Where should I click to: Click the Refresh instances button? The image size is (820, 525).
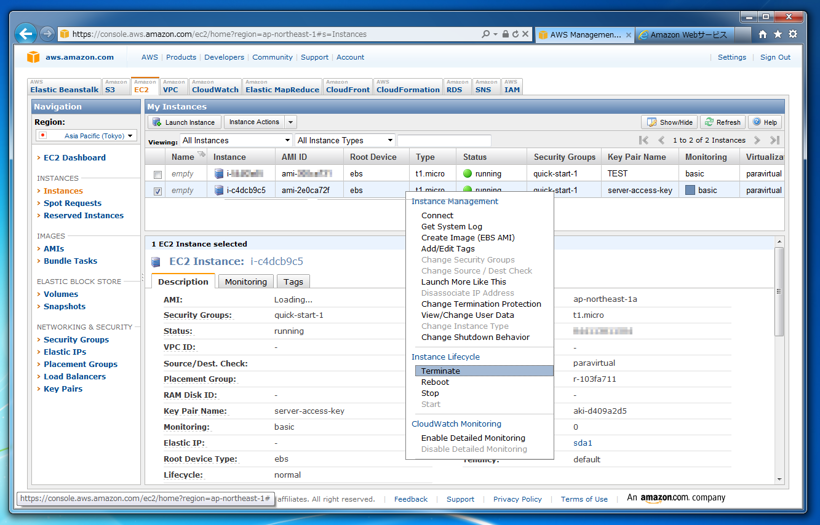722,122
